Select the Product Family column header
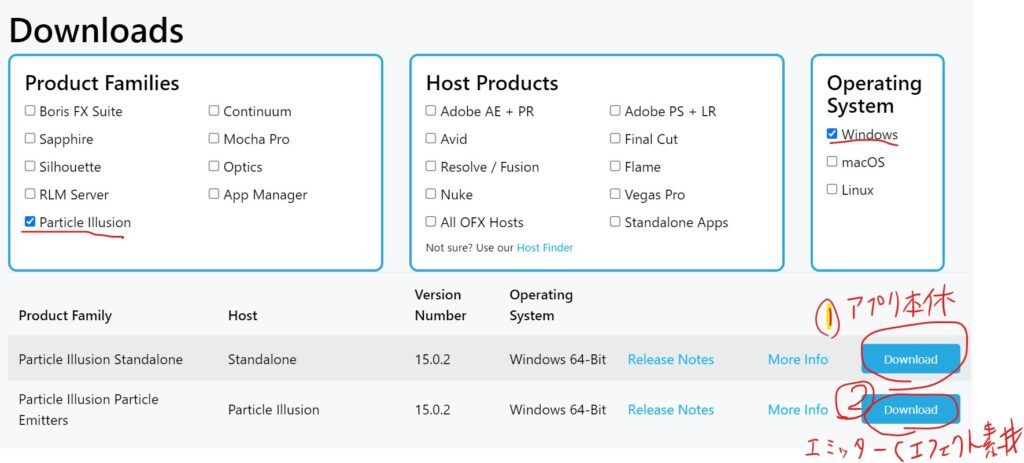 point(65,315)
